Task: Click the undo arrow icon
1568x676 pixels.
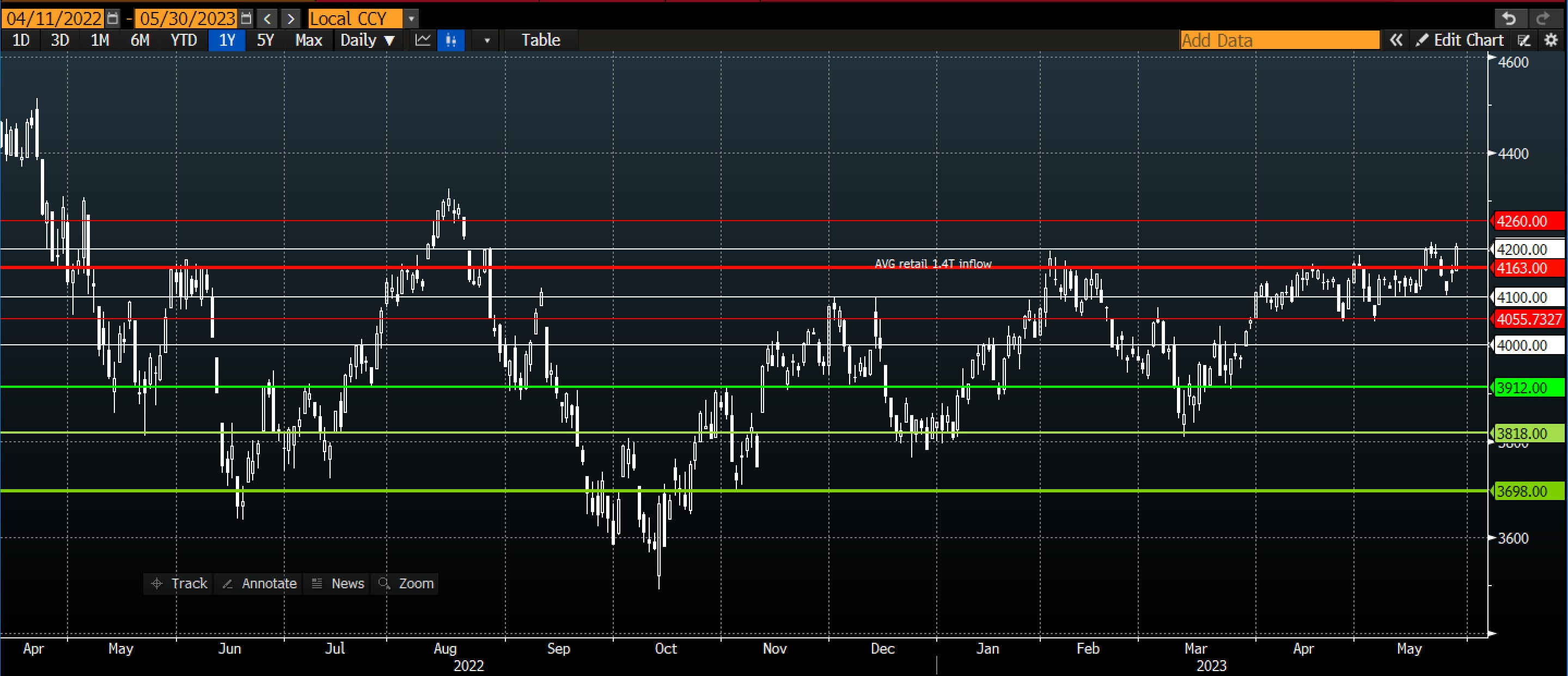Action: (1509, 19)
